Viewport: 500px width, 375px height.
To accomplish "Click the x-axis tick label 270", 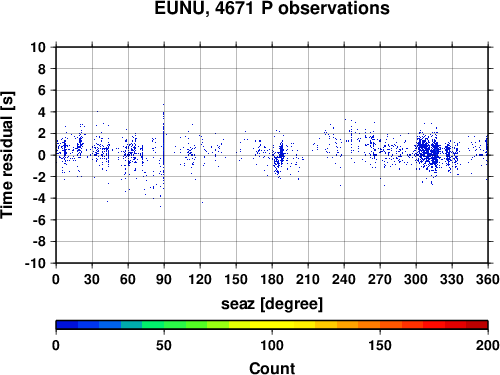I will (x=380, y=279).
